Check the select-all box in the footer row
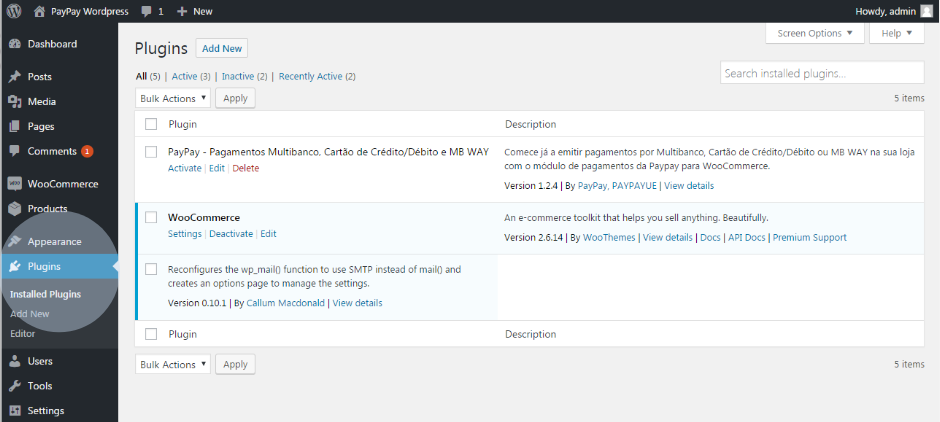The height and width of the screenshot is (422, 940). point(151,334)
